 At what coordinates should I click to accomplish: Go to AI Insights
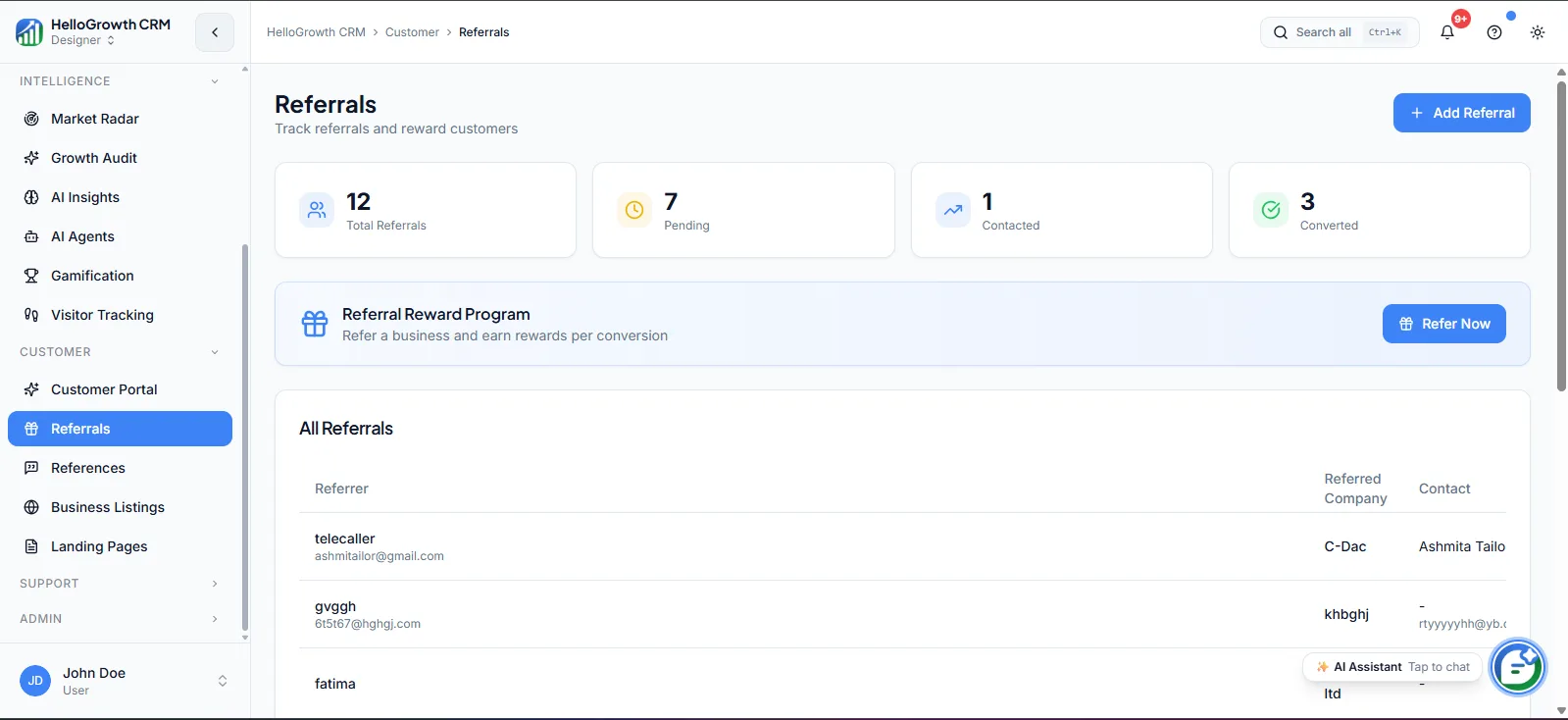click(120, 197)
